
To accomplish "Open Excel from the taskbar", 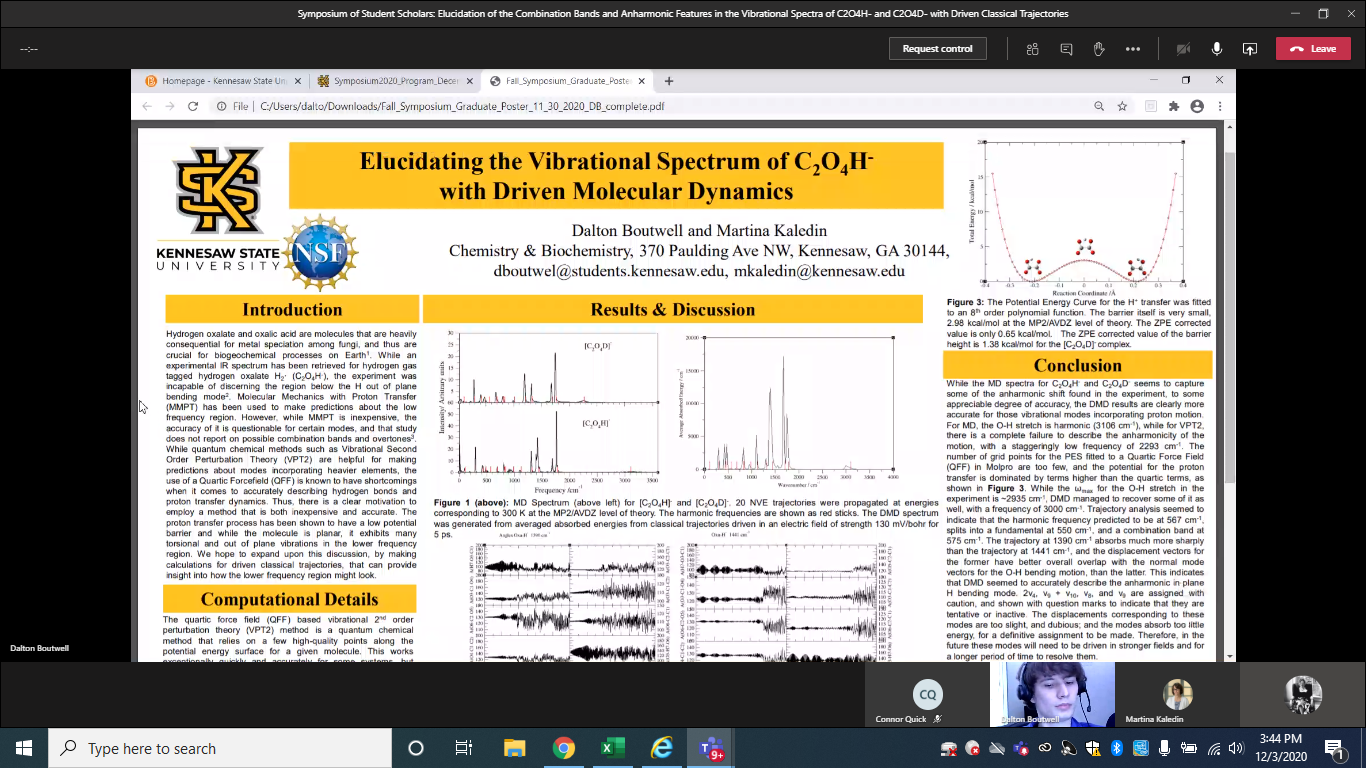I will [x=612, y=748].
